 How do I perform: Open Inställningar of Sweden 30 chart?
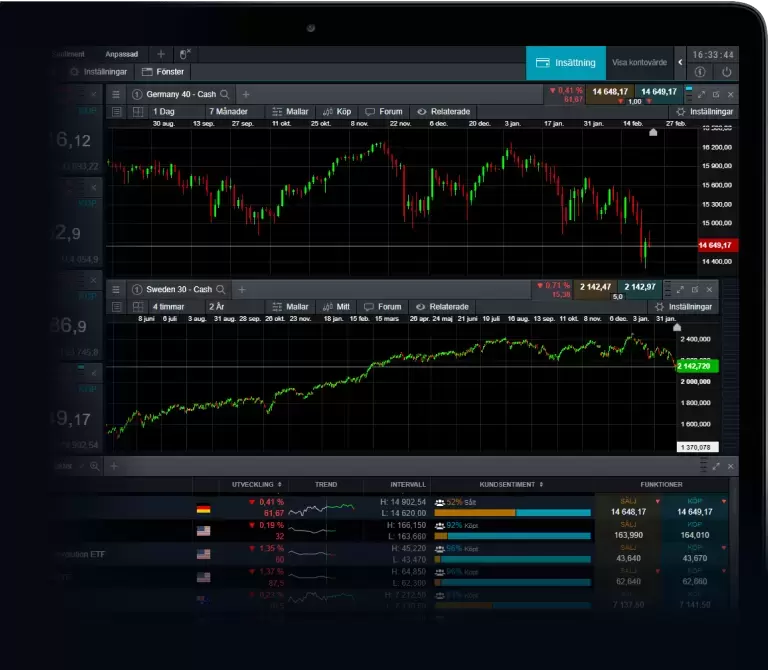coord(683,307)
